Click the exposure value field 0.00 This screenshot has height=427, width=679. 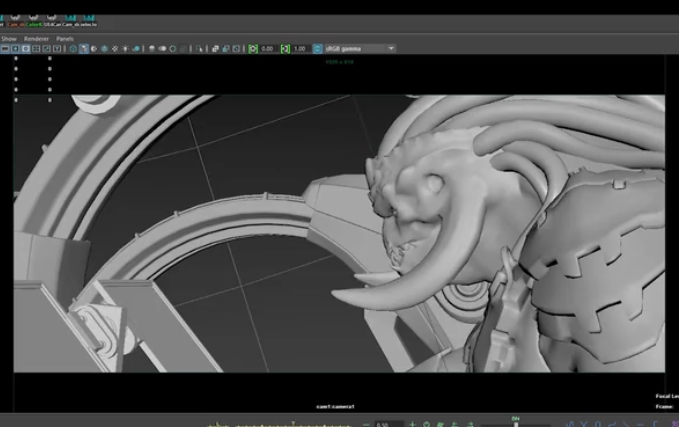tap(268, 49)
